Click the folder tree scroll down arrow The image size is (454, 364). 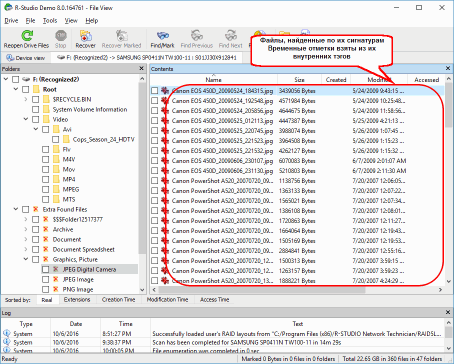(142, 290)
